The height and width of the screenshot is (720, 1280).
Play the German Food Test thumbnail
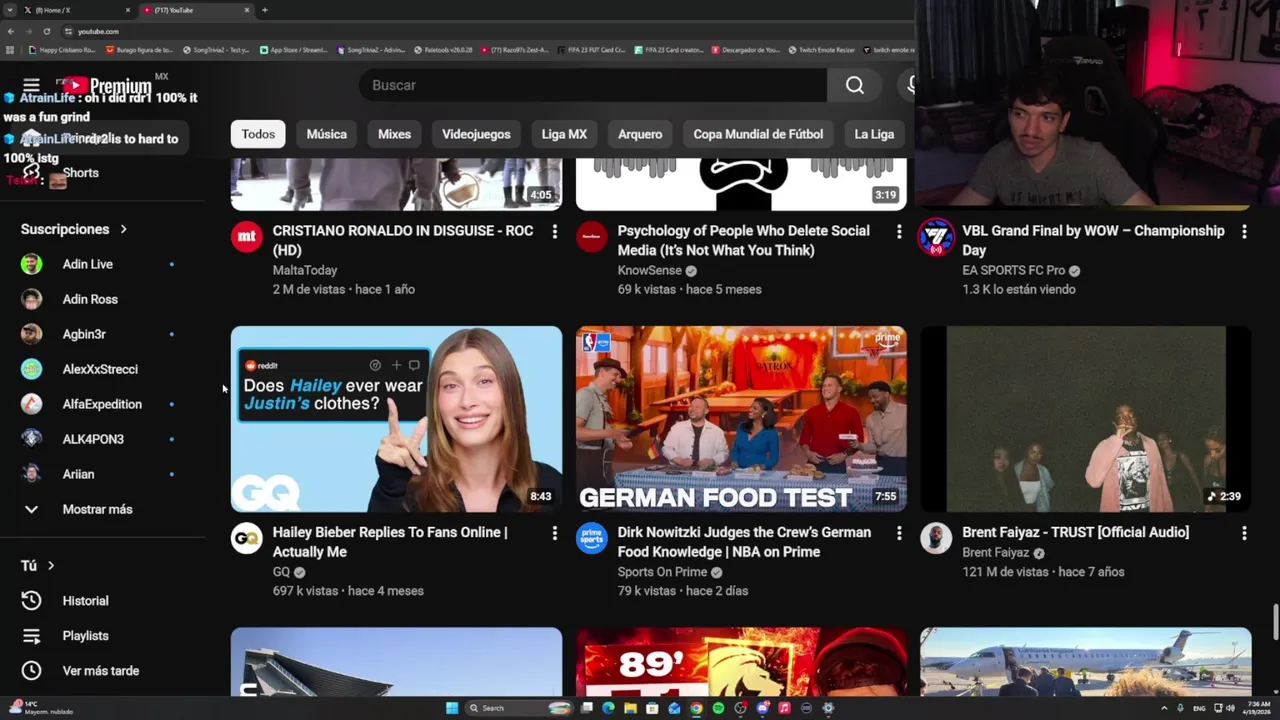coord(741,419)
